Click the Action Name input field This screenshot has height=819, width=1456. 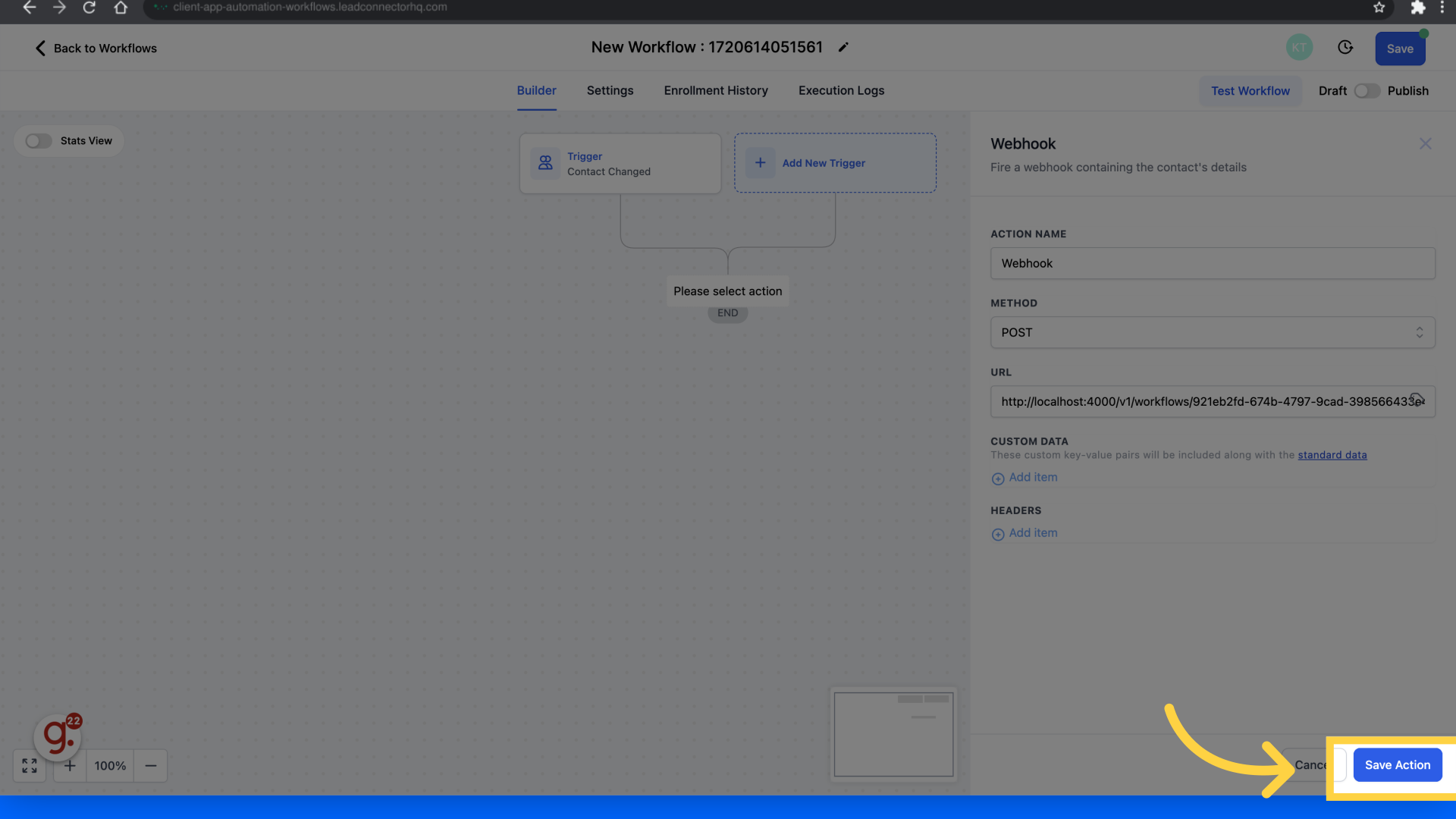1213,263
